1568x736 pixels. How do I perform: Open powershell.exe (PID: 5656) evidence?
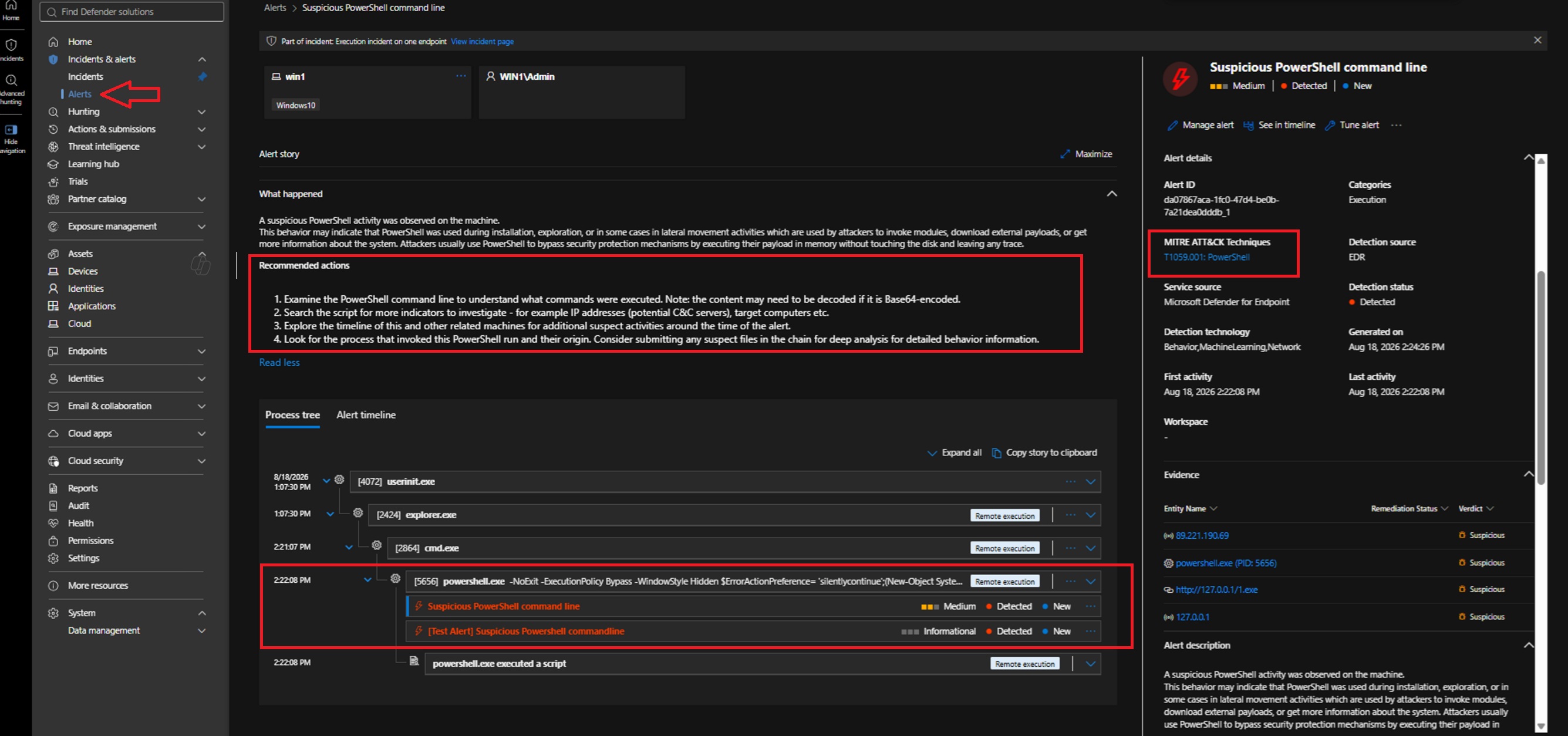coord(1226,563)
